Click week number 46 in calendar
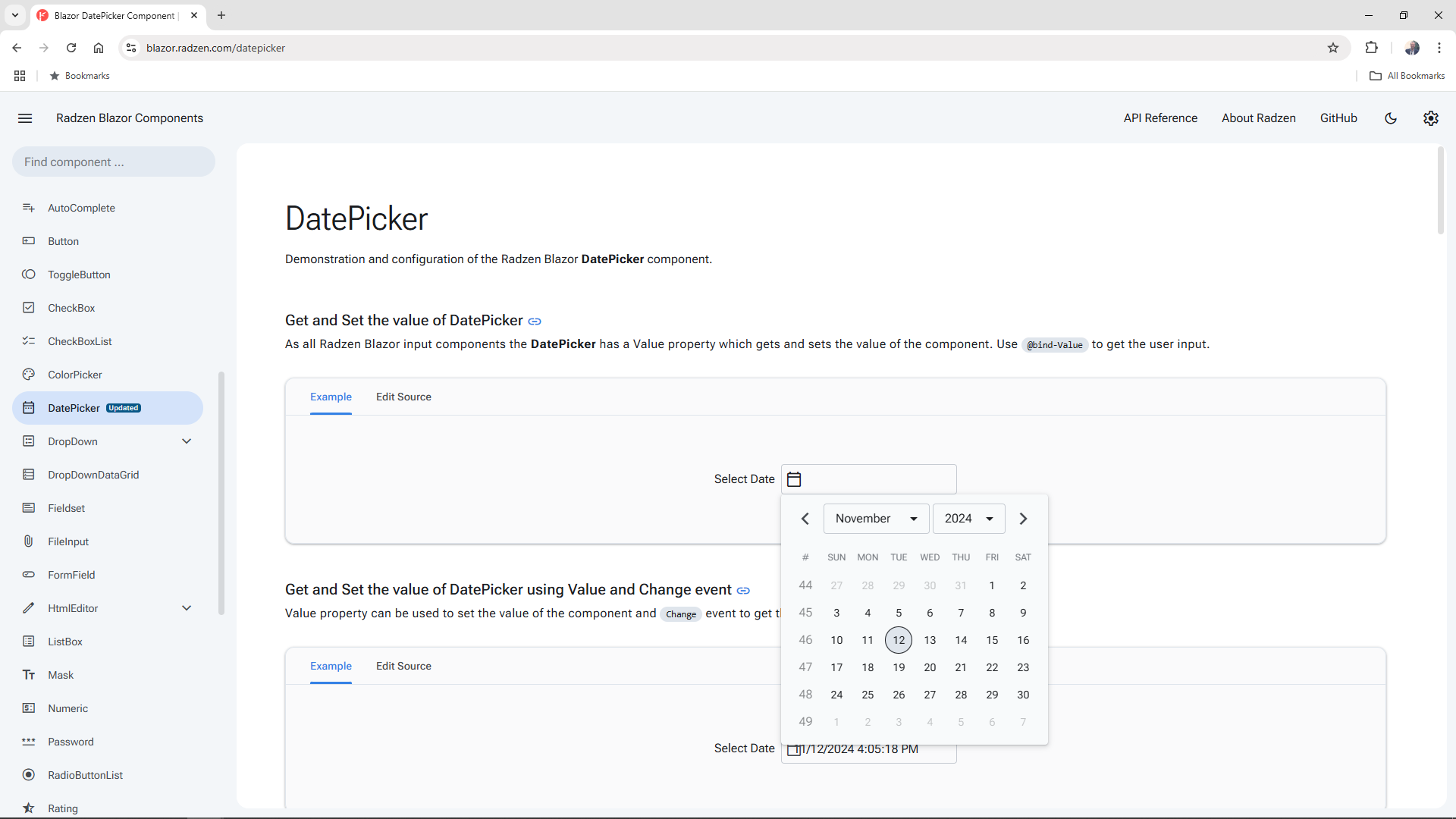Screen dimensions: 1456x819 pyautogui.click(x=805, y=640)
